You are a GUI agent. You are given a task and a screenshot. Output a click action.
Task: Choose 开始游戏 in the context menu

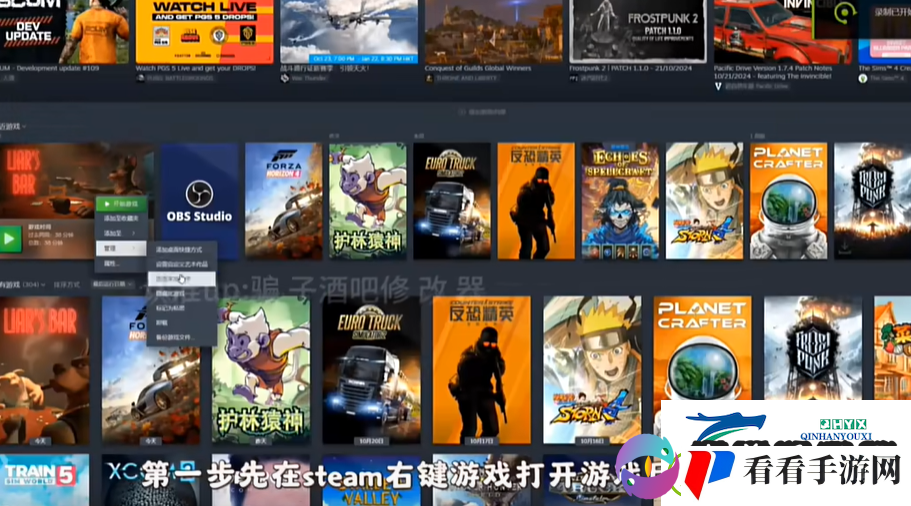point(121,204)
